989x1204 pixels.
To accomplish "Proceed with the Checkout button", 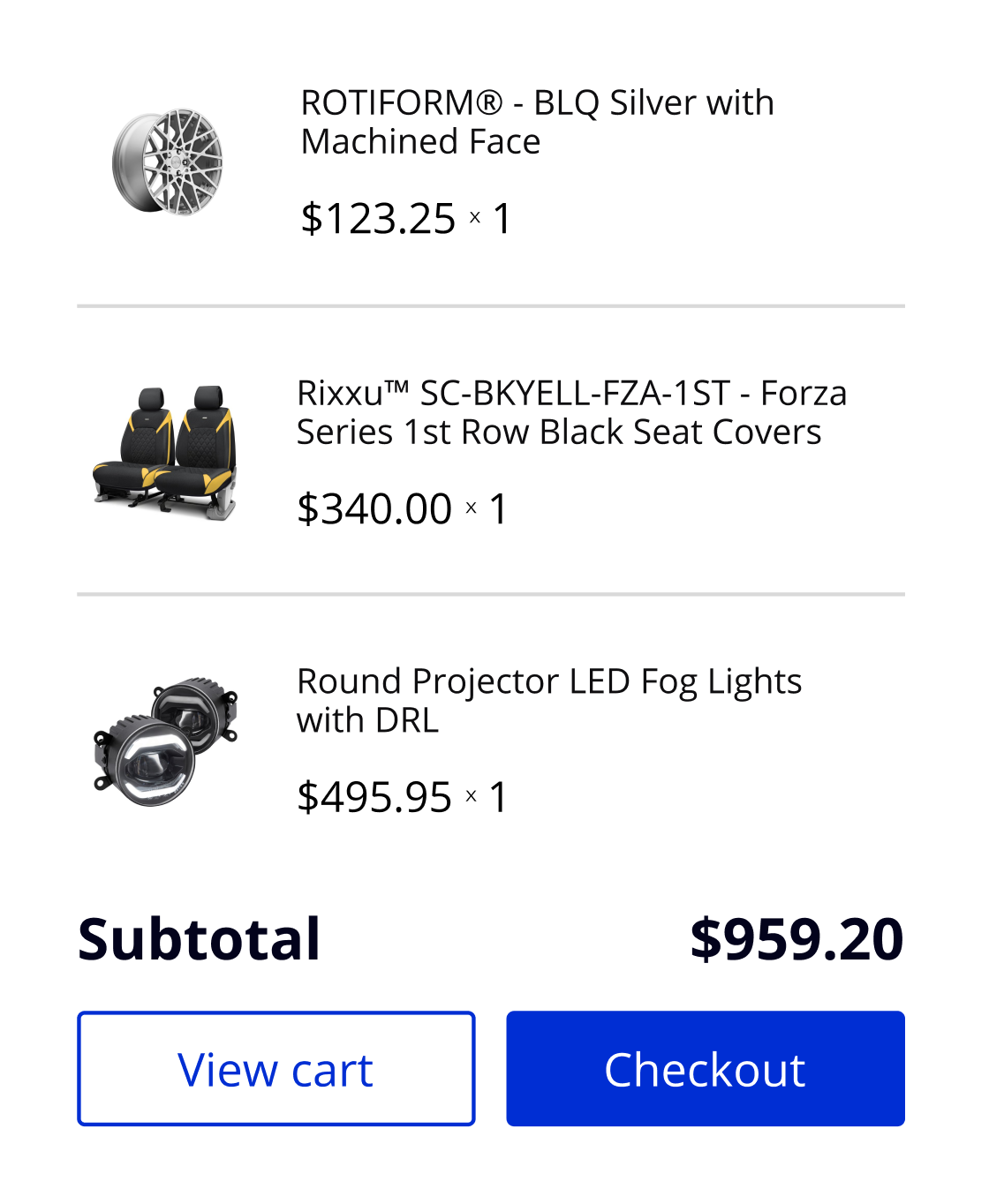I will point(705,1069).
